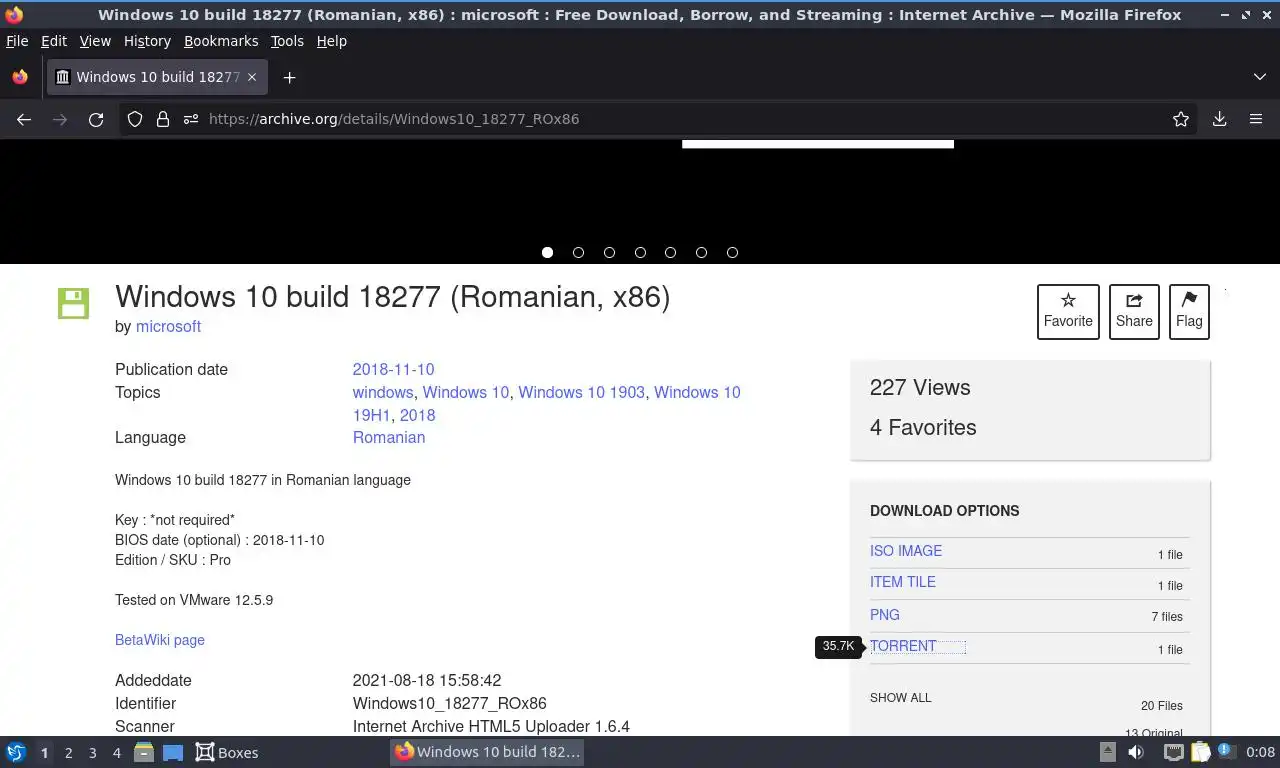The height and width of the screenshot is (768, 1280).
Task: Open the Bookmarks menu
Action: [221, 41]
